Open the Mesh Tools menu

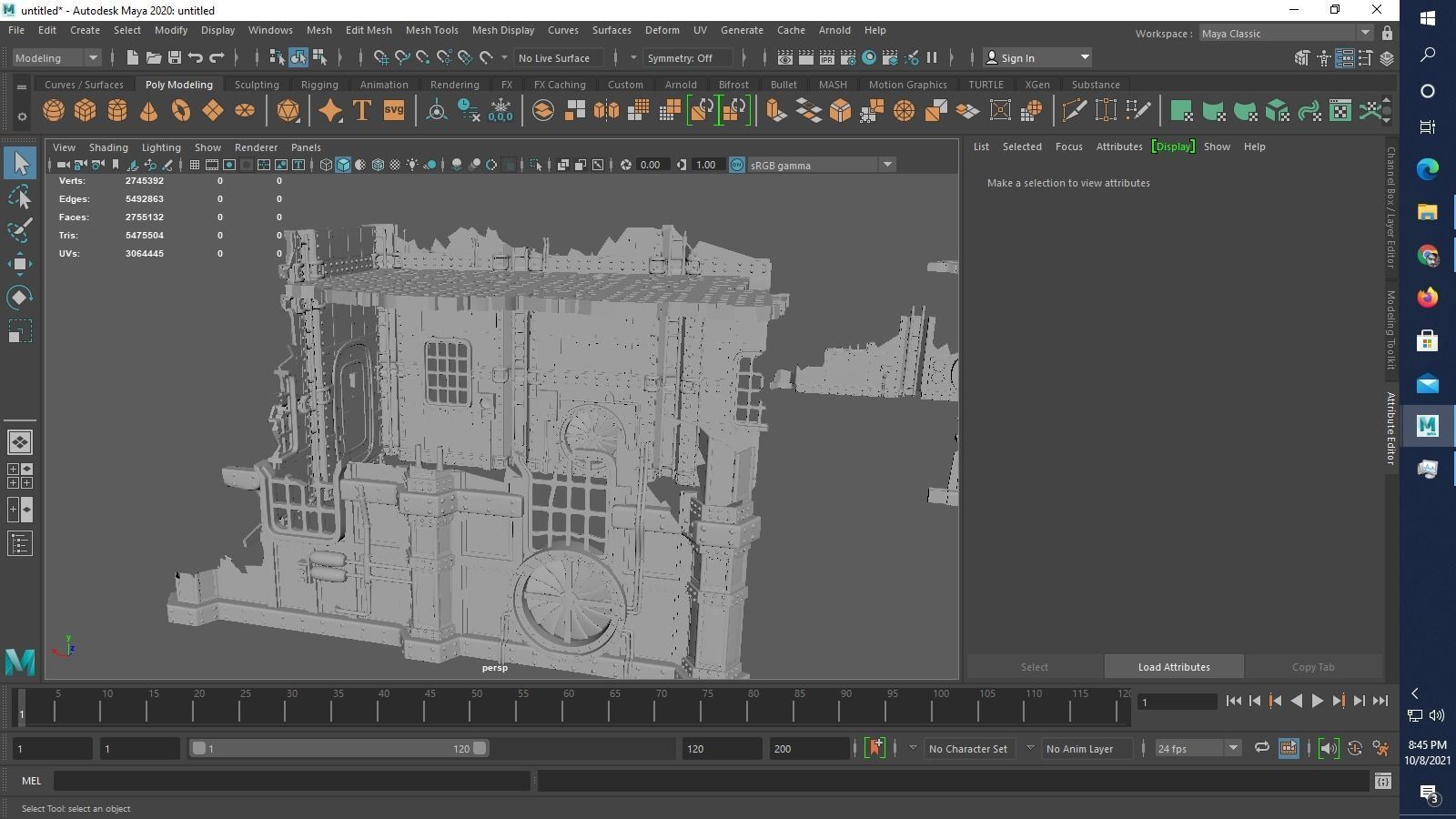431,30
